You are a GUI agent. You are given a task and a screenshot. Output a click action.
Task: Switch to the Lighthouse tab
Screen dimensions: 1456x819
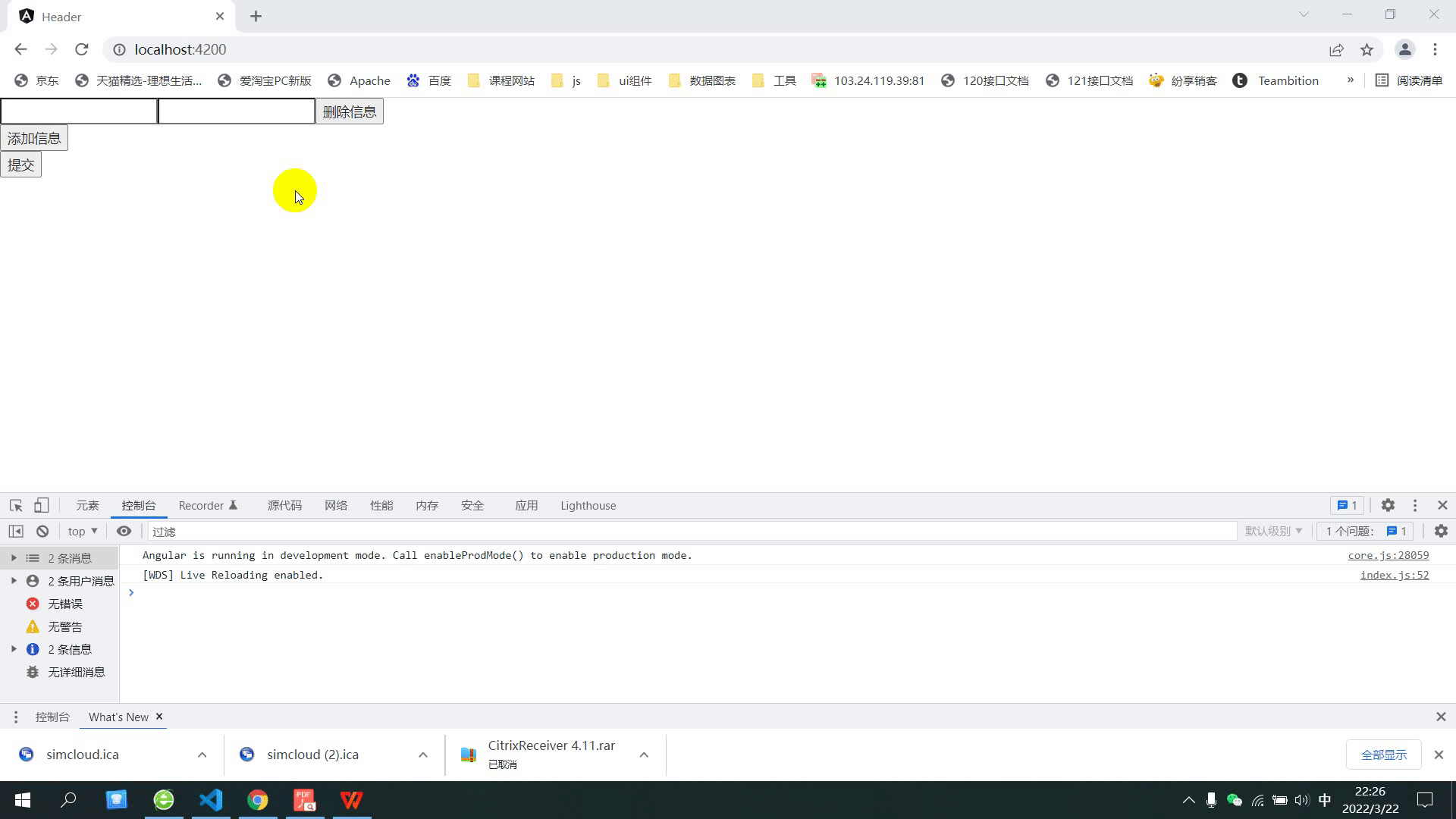pos(588,506)
